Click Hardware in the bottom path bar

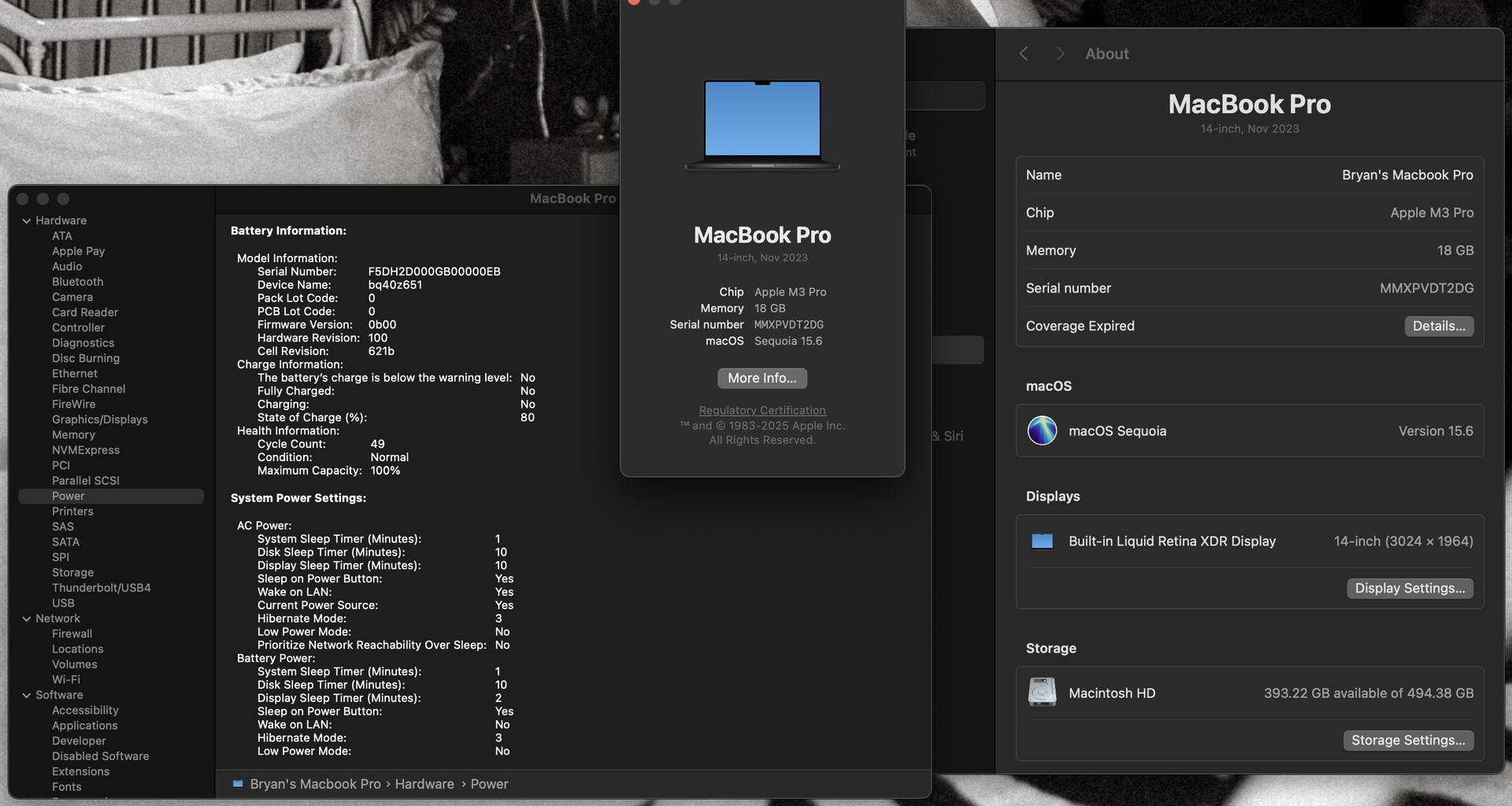pos(424,784)
